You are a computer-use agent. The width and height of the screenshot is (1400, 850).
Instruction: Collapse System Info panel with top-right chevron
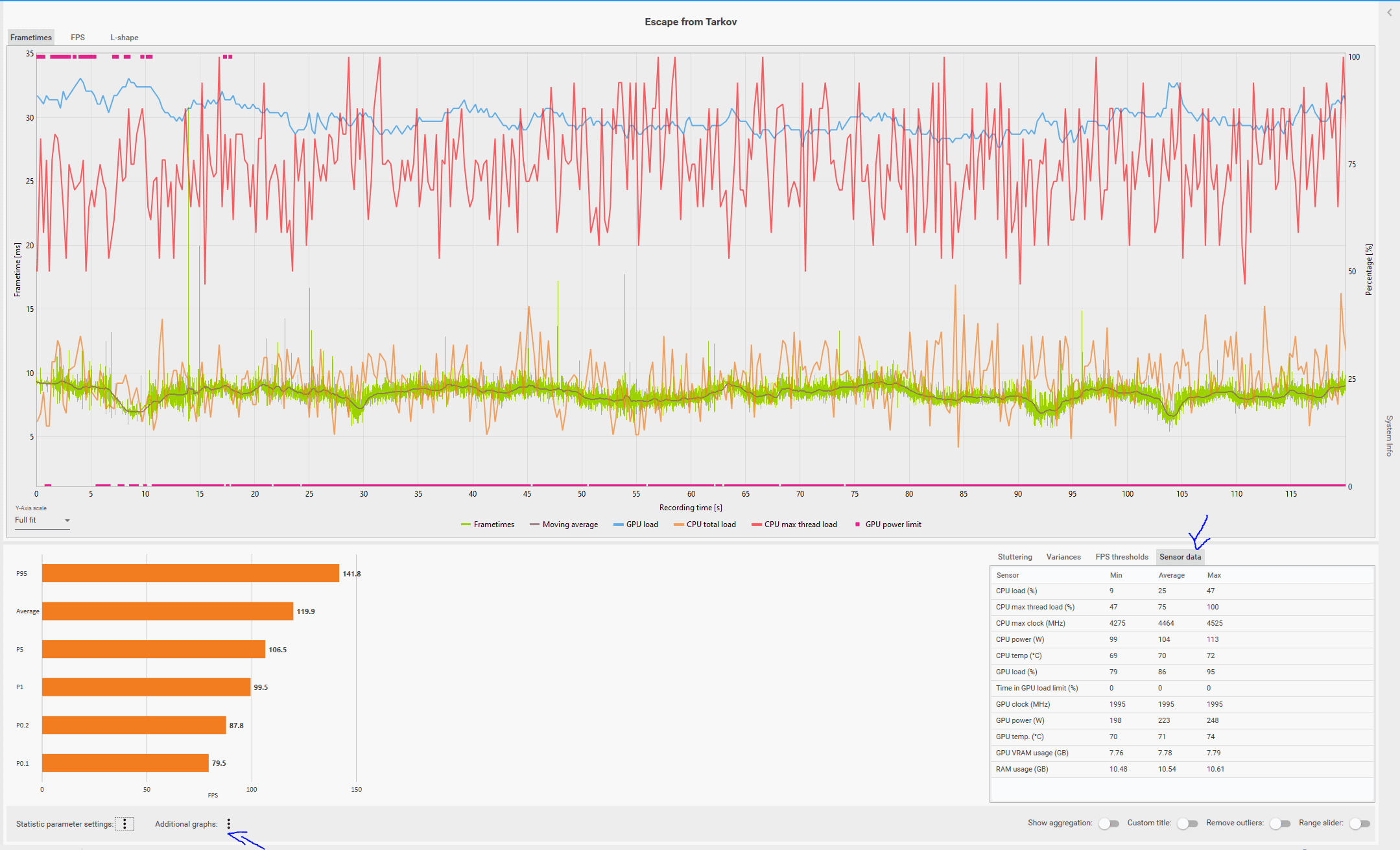1390,12
